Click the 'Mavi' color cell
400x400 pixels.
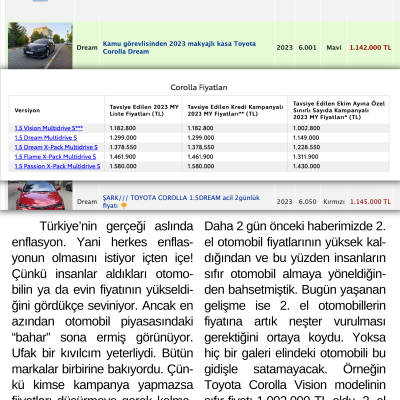pyautogui.click(x=334, y=48)
